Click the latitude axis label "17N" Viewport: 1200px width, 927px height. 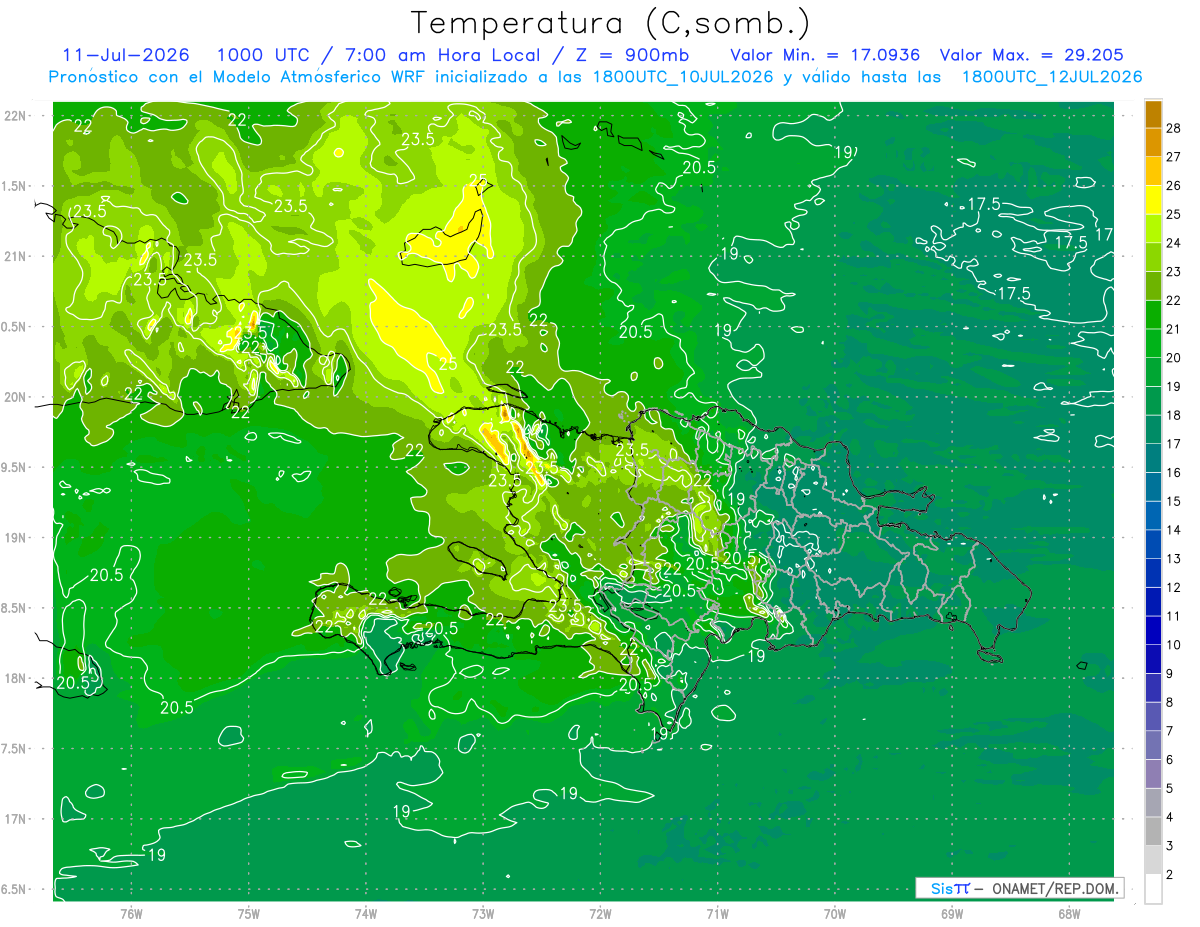tap(17, 820)
